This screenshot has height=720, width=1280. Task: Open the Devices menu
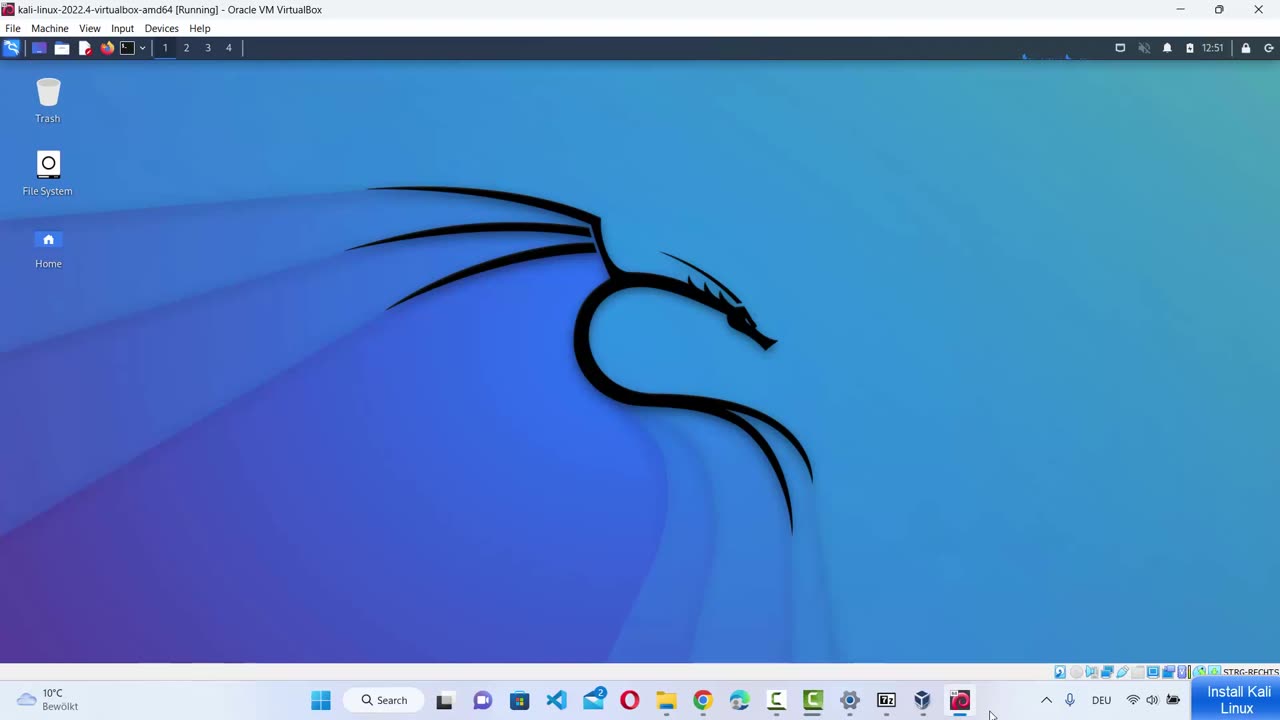pos(161,28)
